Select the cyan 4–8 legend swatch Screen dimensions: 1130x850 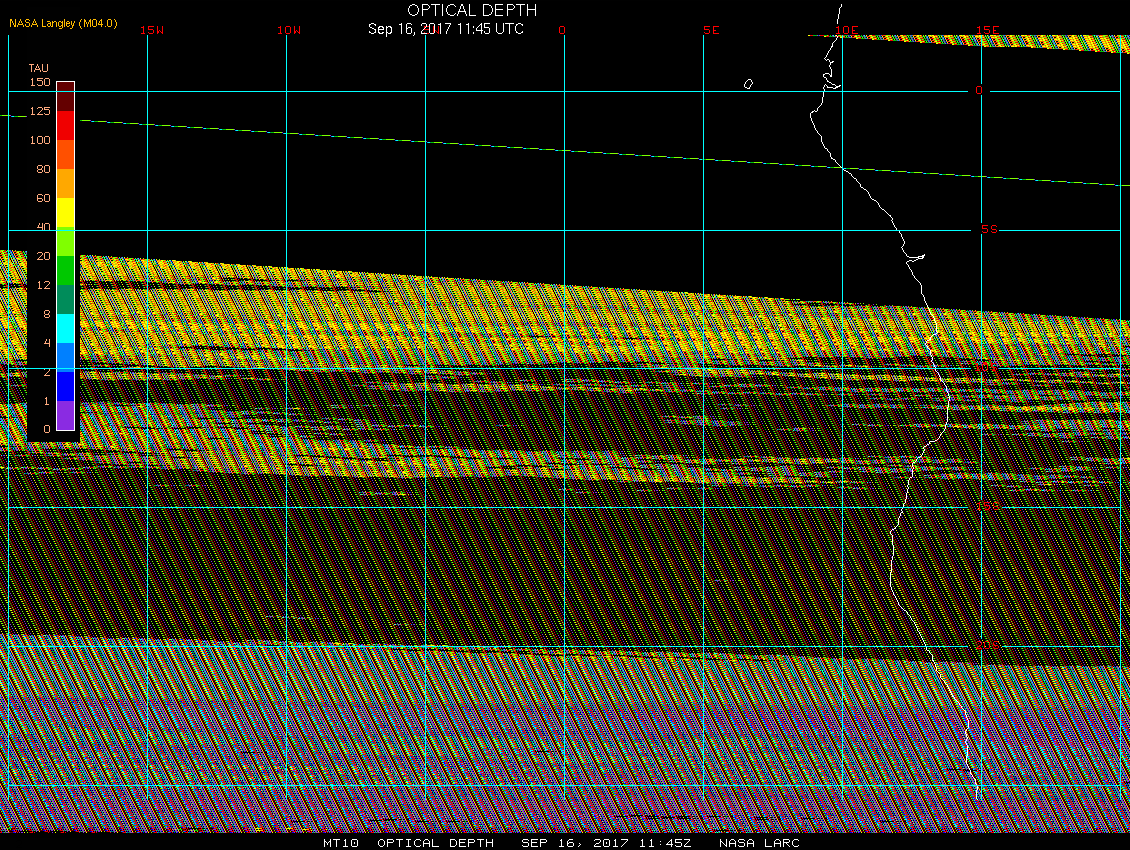tap(65, 329)
